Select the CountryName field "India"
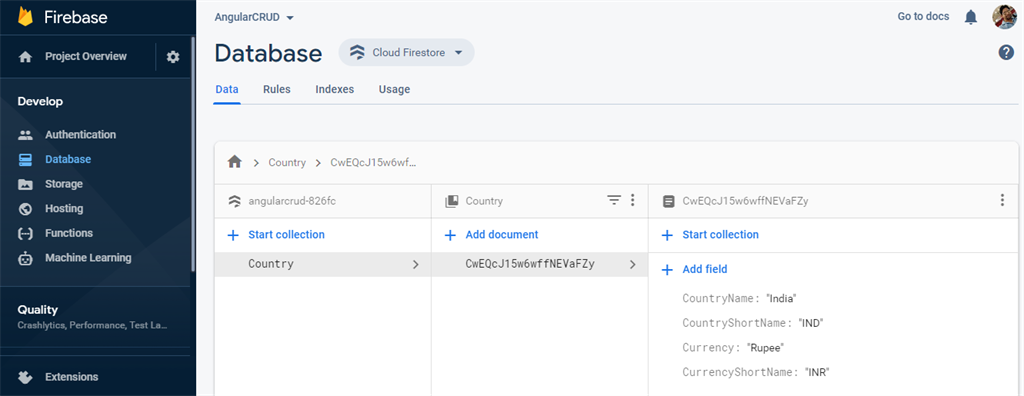Image resolution: width=1024 pixels, height=396 pixels. pos(740,299)
